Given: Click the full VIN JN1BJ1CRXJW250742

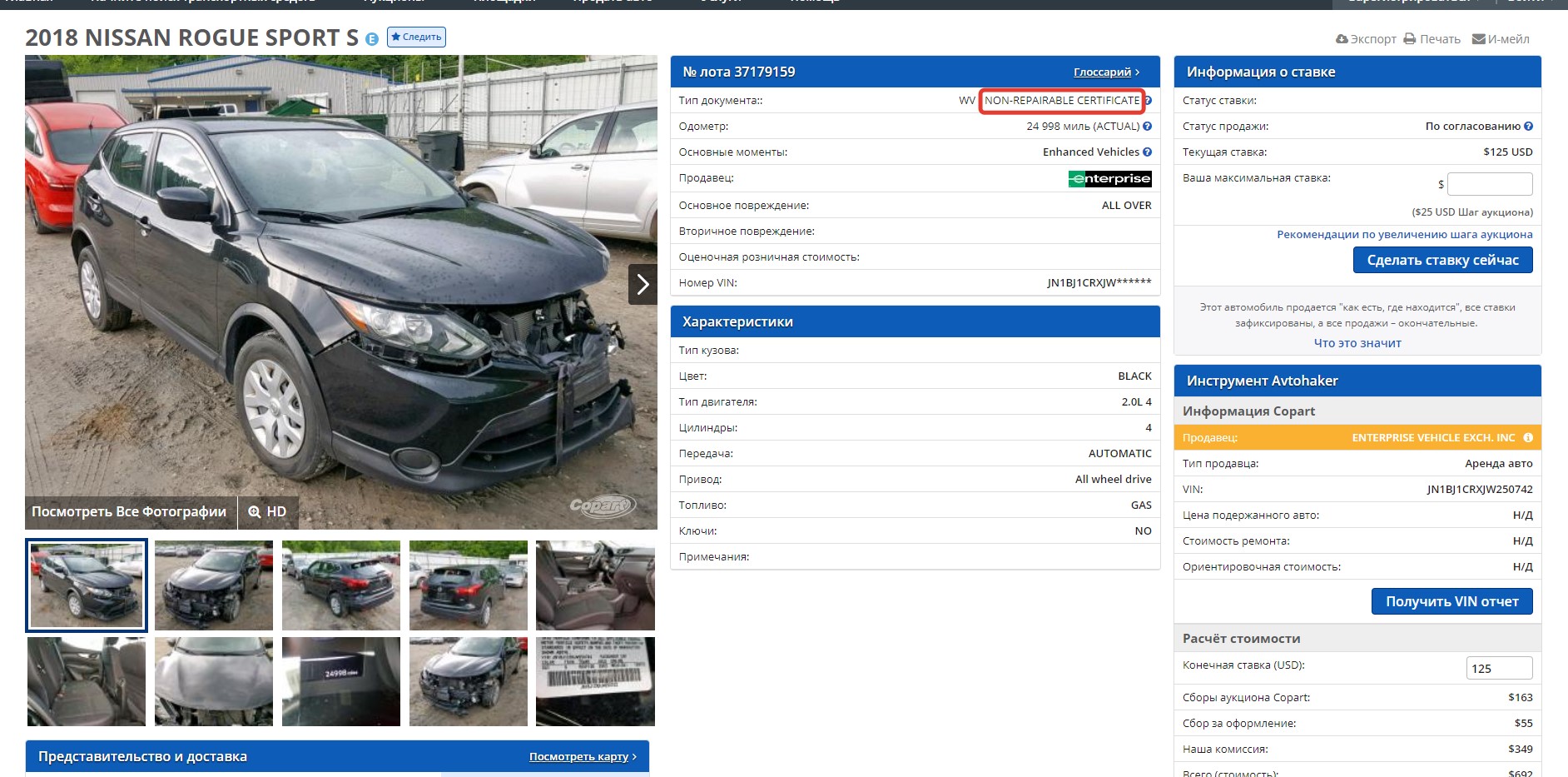Looking at the screenshot, I should (x=1480, y=489).
